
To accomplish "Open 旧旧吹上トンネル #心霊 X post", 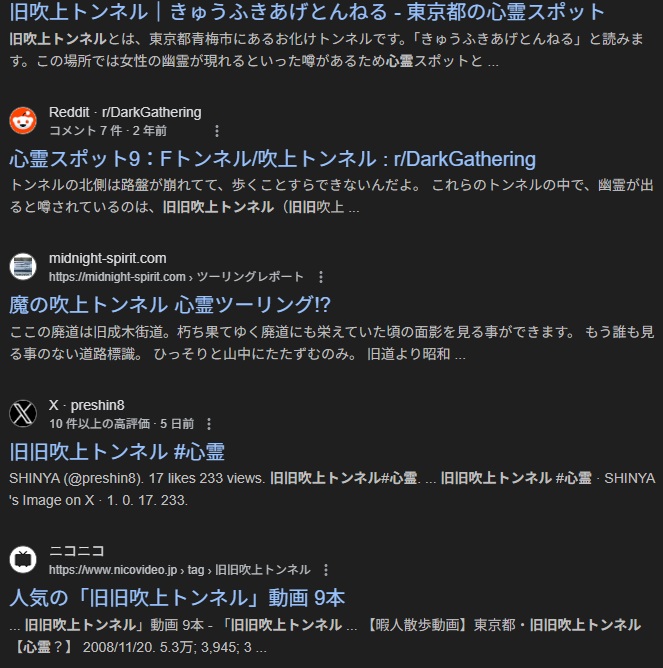I will [x=117, y=452].
